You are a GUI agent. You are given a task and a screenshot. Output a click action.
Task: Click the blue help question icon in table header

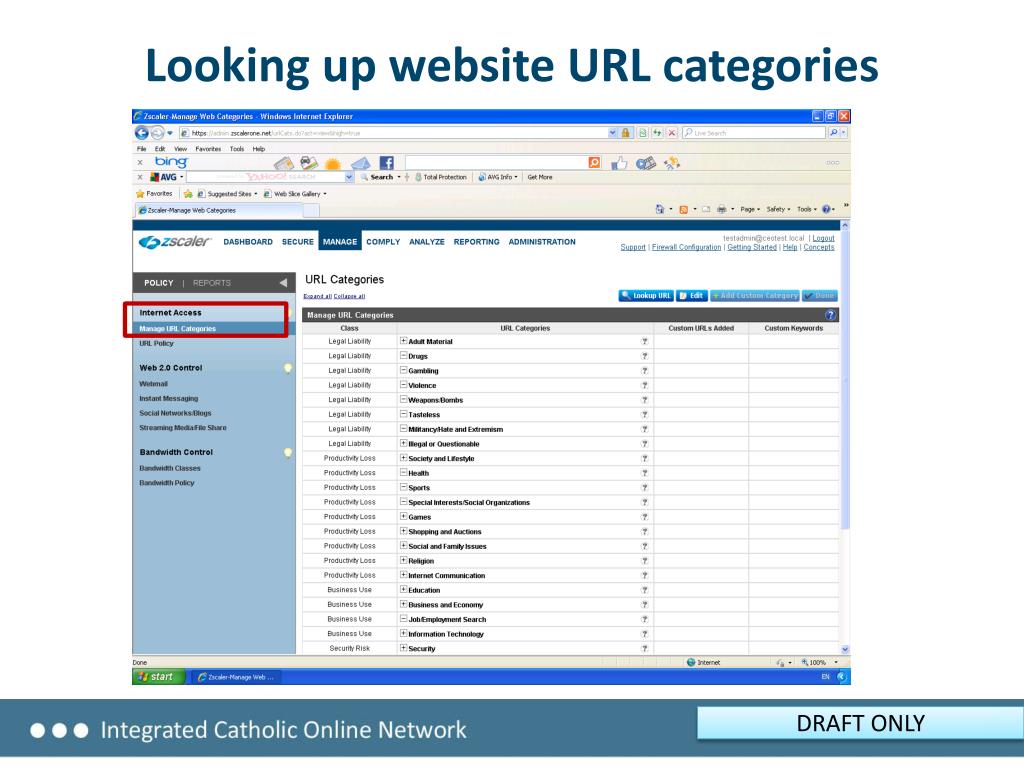[830, 315]
